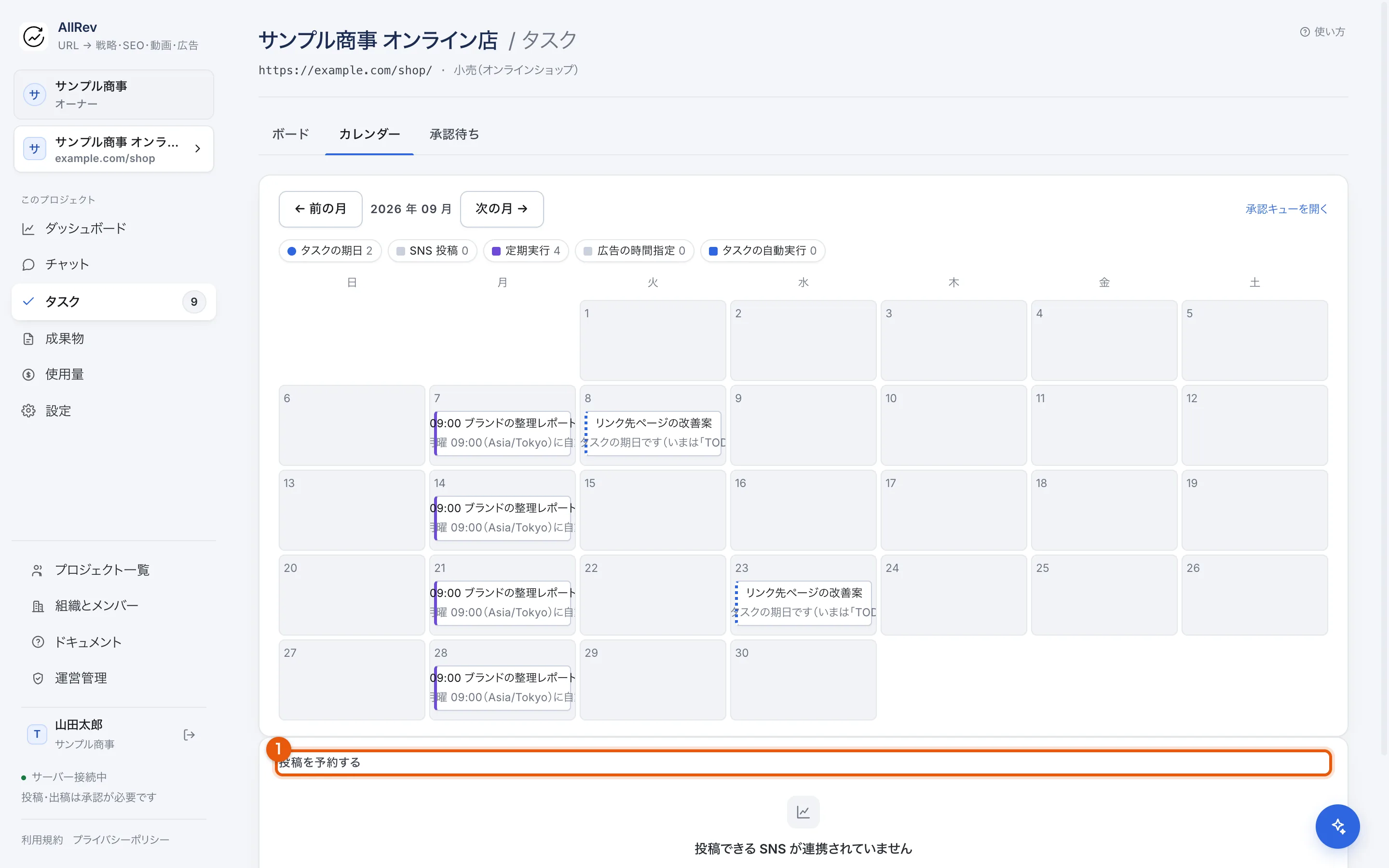Viewport: 1389px width, 868px height.
Task: Click the サンプル商事 organization avatar
Action: point(34,95)
